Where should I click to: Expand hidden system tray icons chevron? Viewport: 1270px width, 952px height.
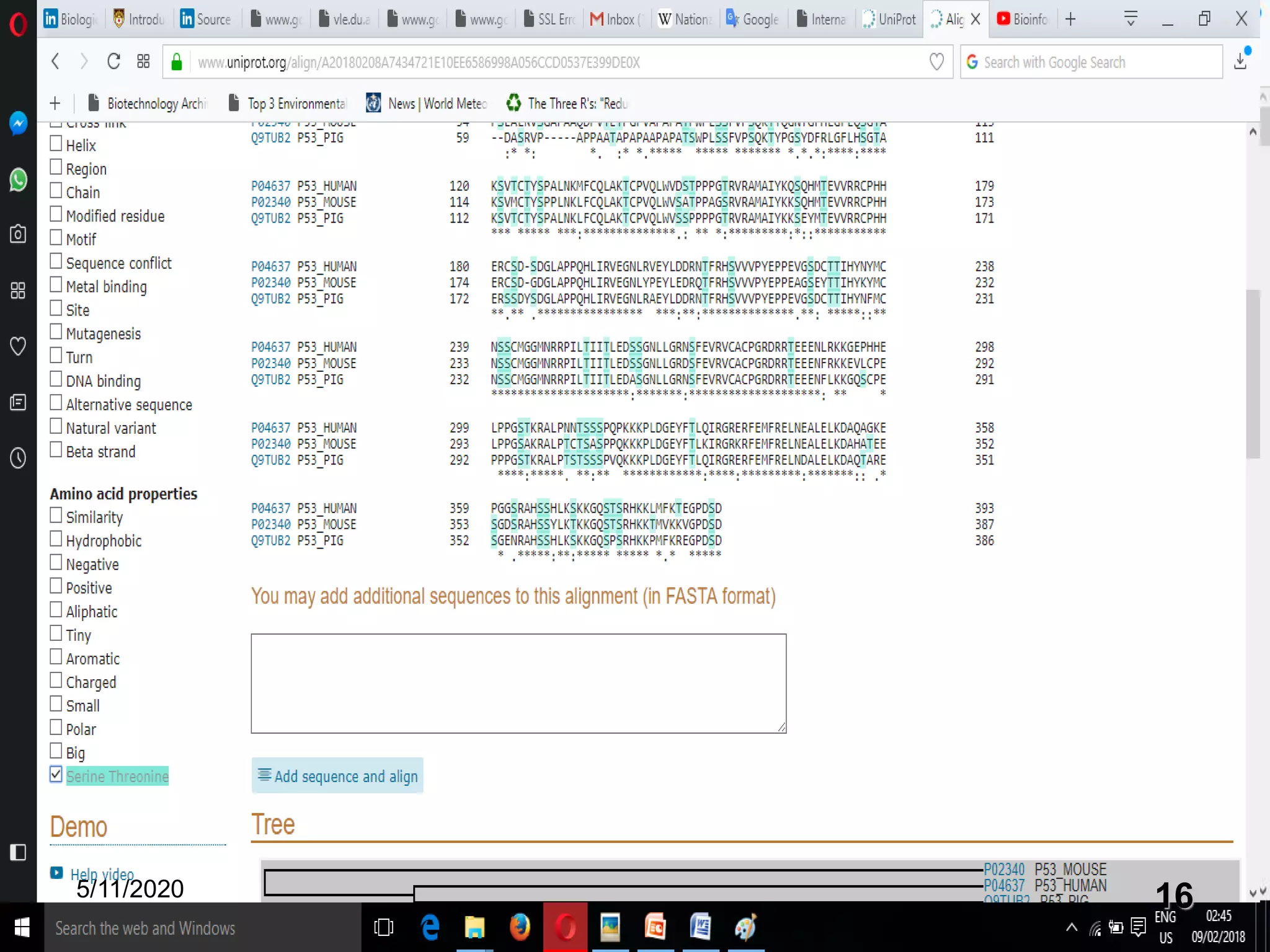[x=1071, y=927]
